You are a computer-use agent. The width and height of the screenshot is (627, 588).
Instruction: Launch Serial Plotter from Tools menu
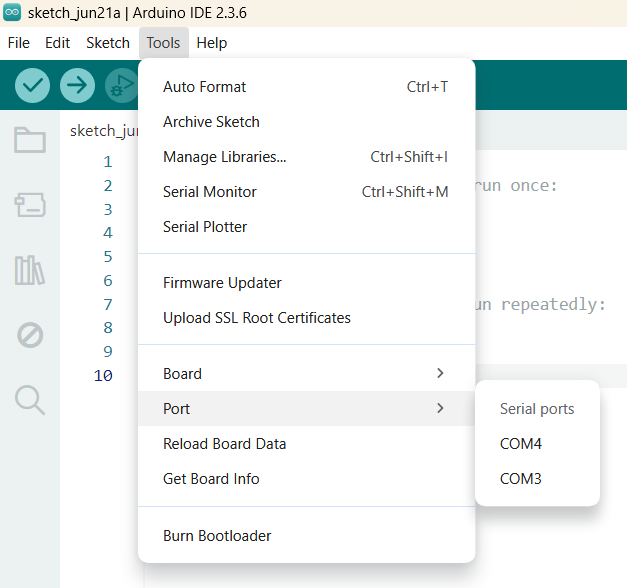coord(306,227)
